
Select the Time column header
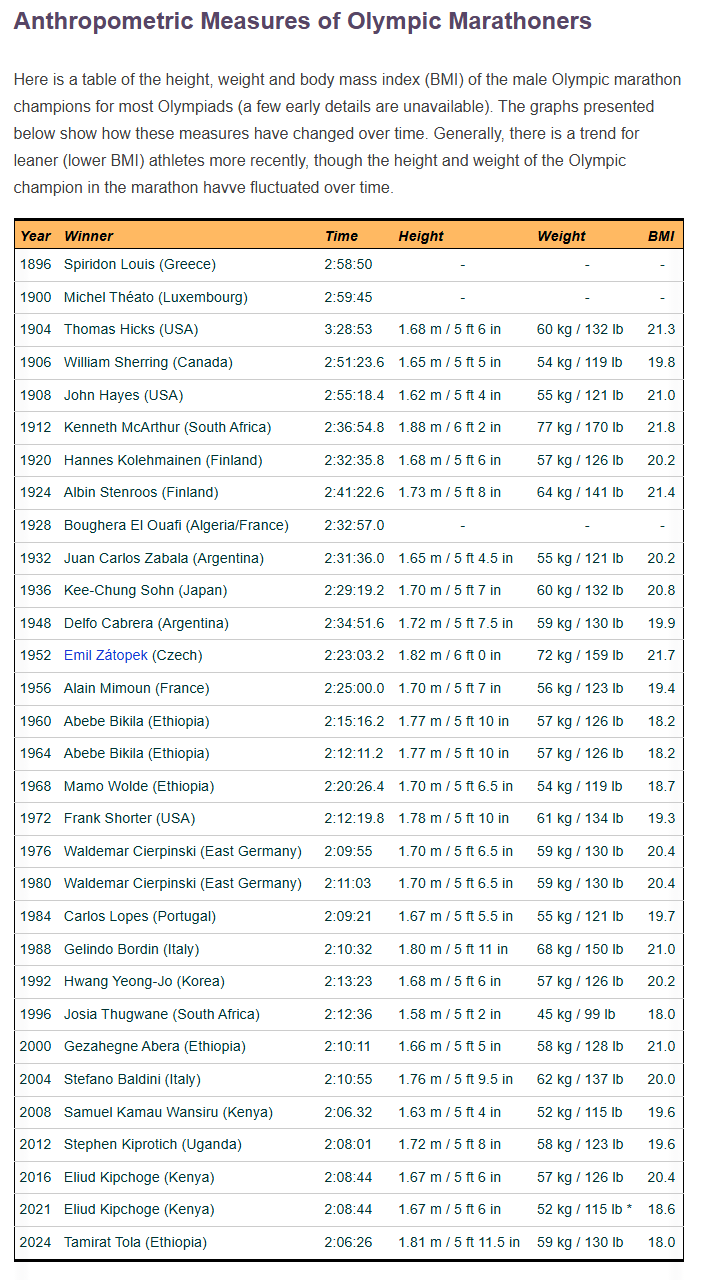click(x=341, y=236)
